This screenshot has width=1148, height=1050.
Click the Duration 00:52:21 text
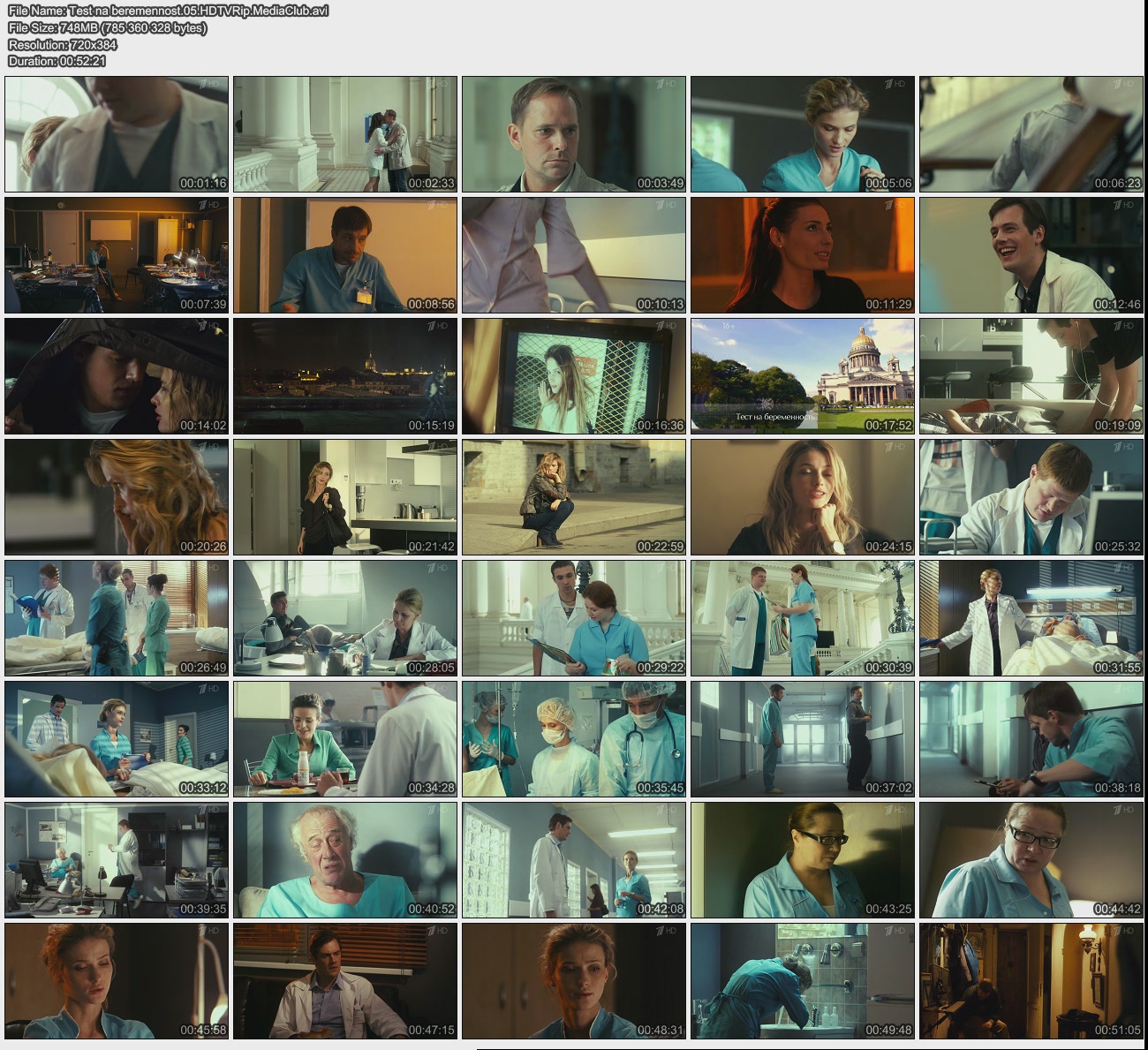pos(57,61)
